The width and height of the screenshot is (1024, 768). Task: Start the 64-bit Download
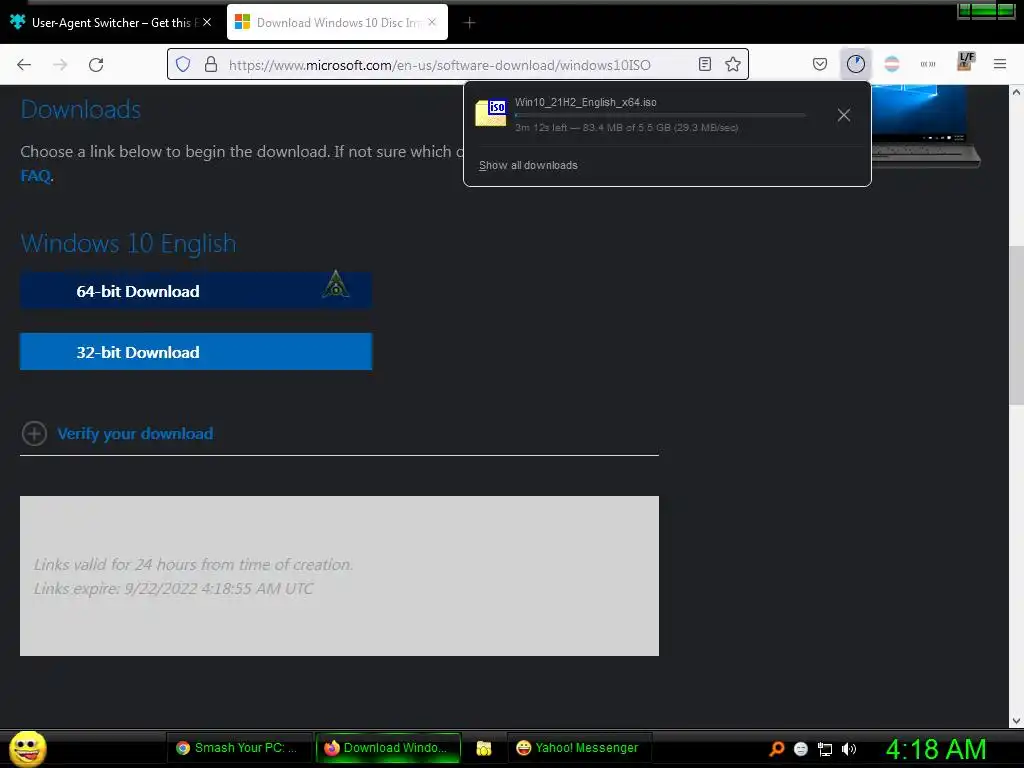196,291
